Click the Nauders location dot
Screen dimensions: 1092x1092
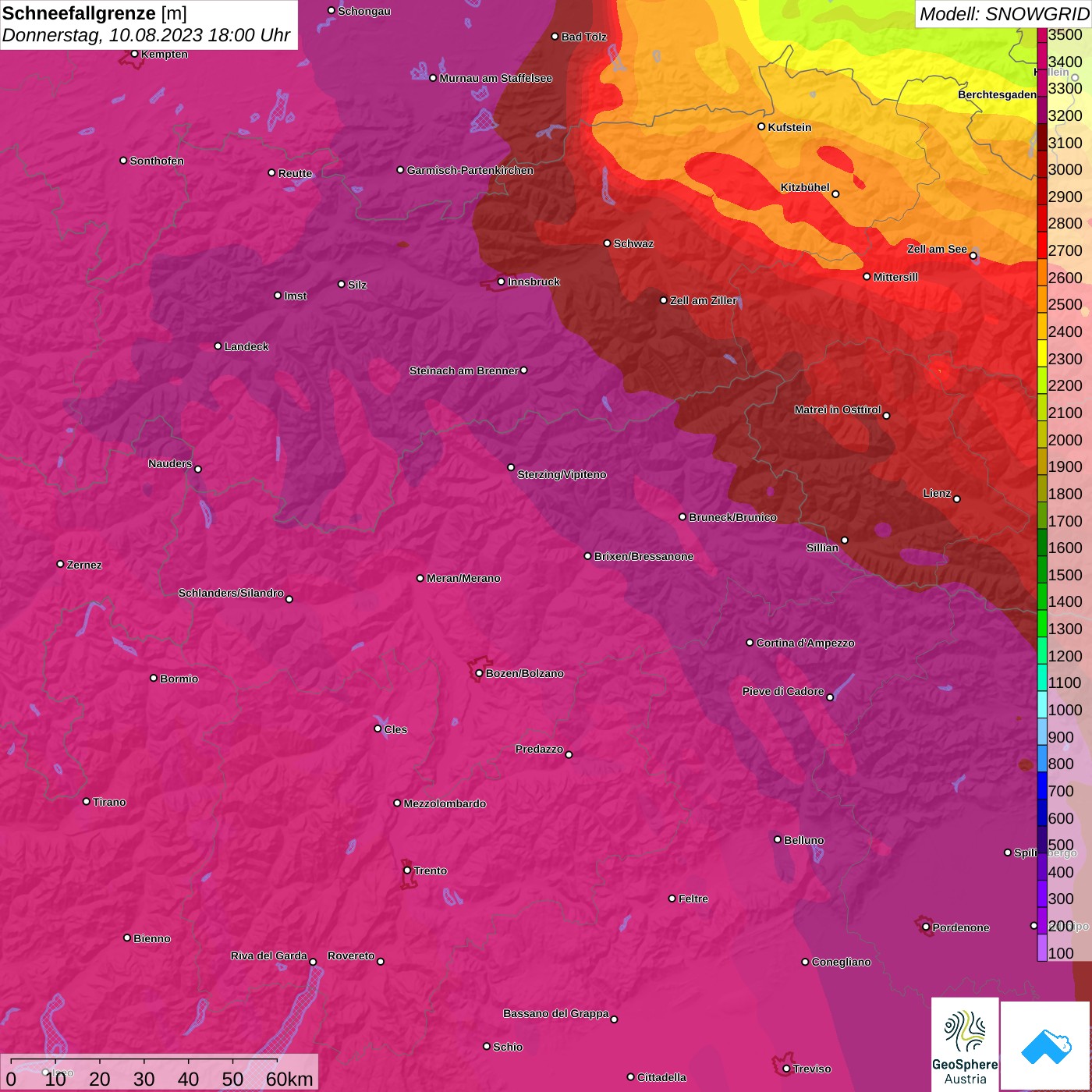[x=198, y=469]
